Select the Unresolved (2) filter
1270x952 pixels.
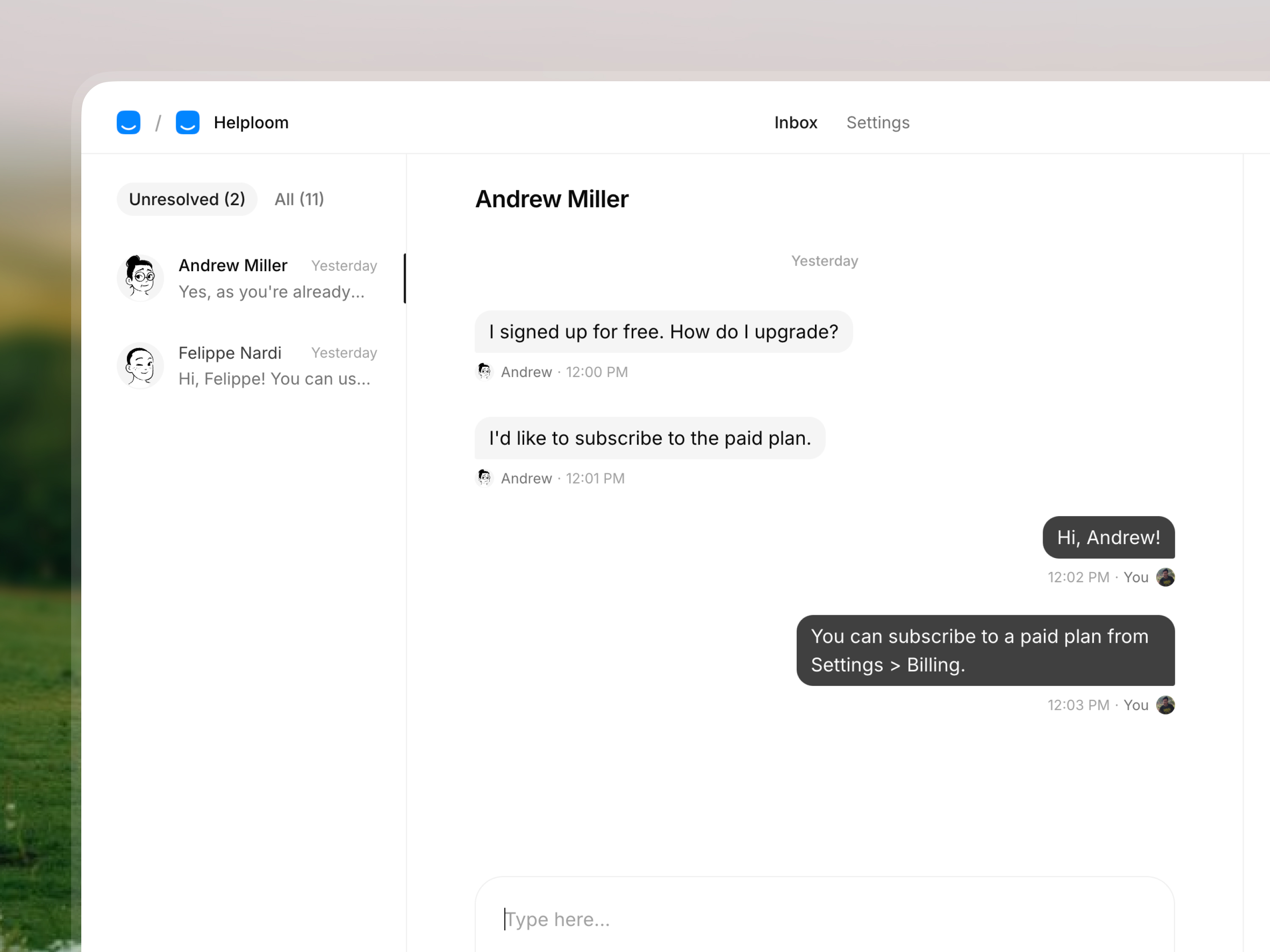[187, 199]
